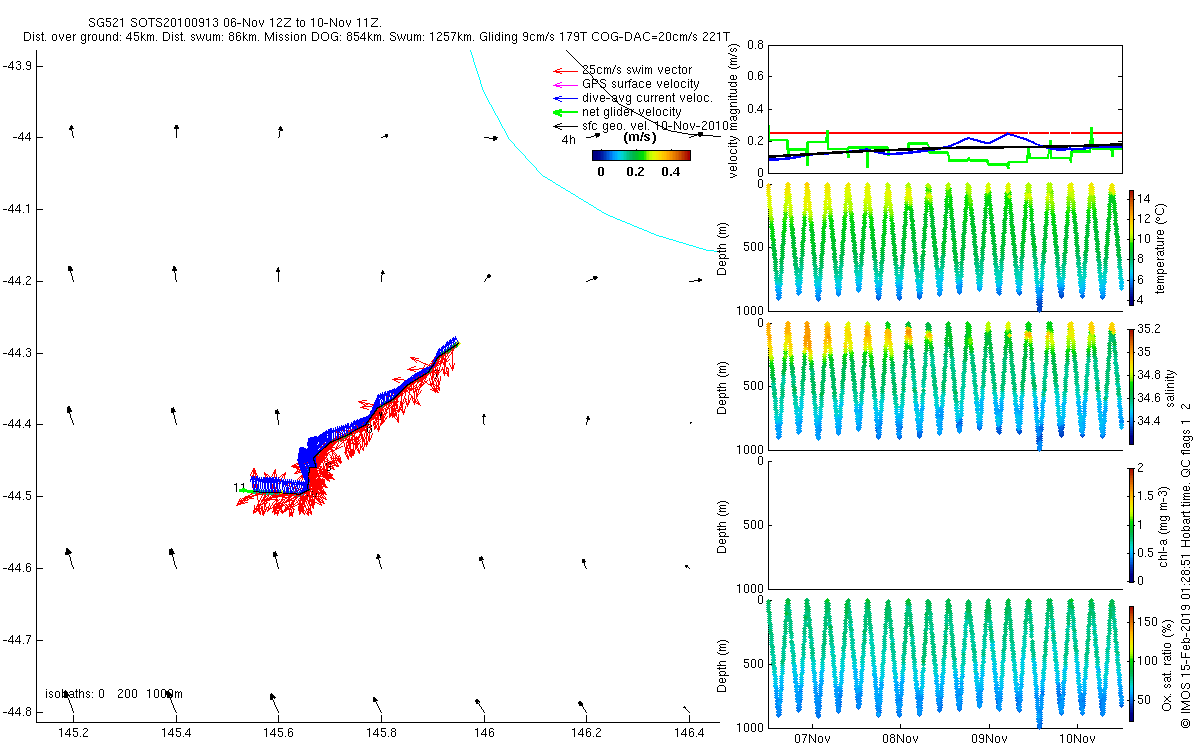The image size is (1200, 750).
Task: Click the 07Nov time axis label
Action: (x=811, y=739)
